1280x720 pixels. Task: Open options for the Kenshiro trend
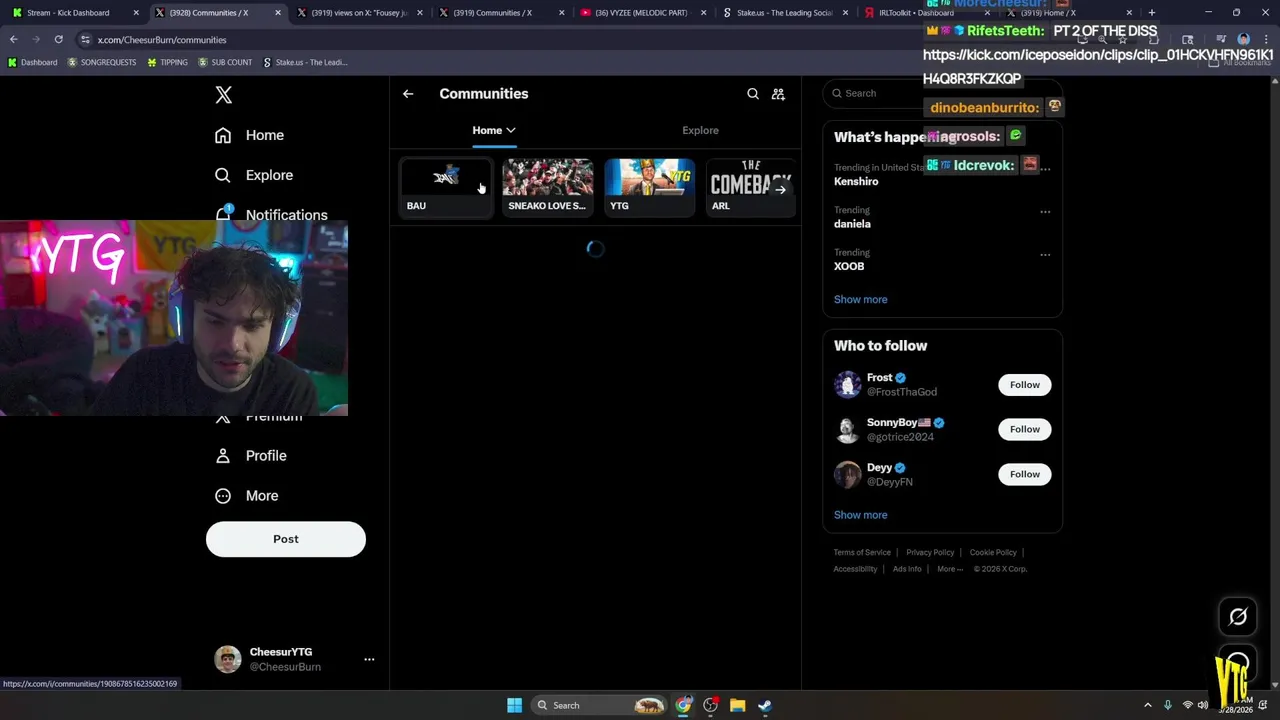[1045, 168]
